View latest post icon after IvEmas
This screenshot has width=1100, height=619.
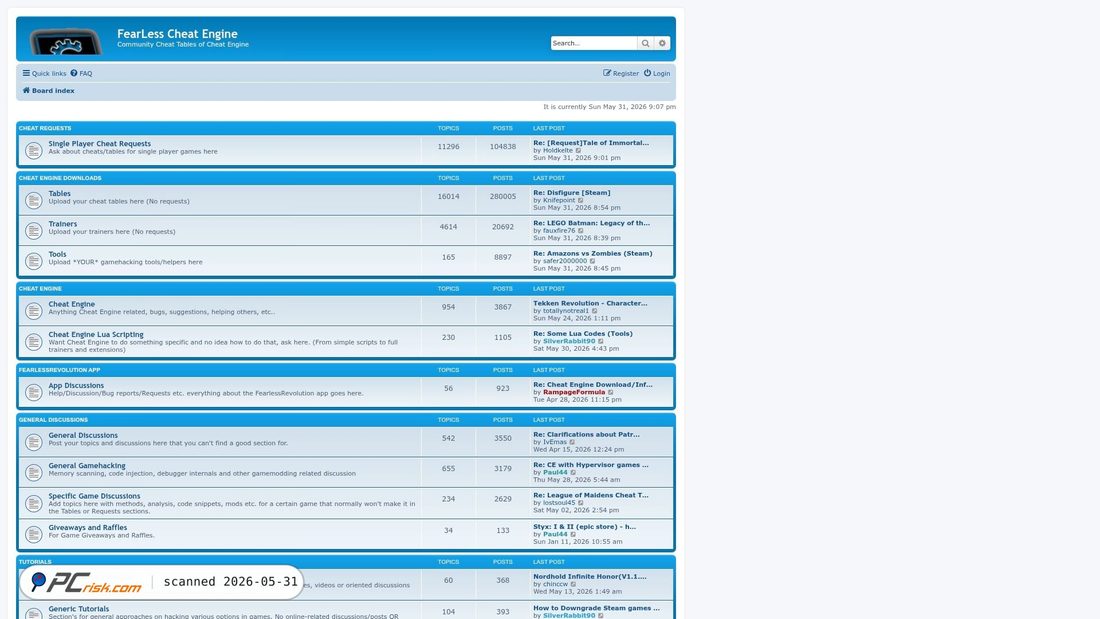tap(572, 442)
